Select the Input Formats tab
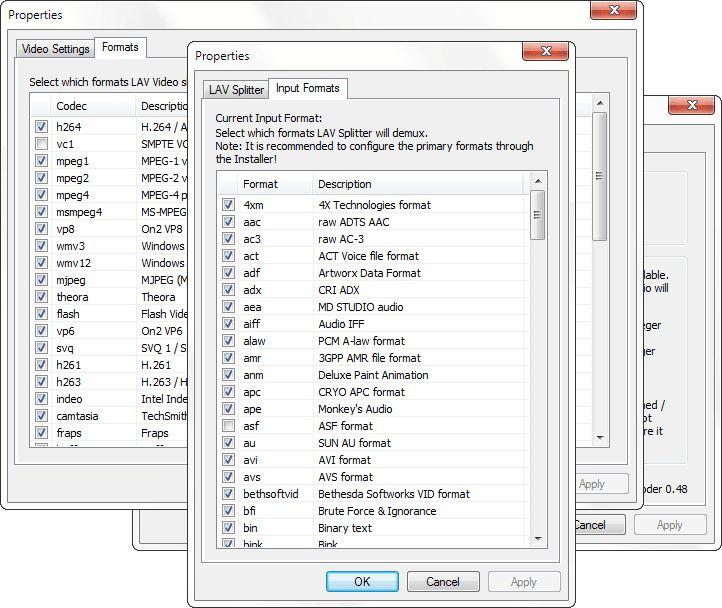Image resolution: width=722 pixels, height=608 pixels. pos(307,88)
